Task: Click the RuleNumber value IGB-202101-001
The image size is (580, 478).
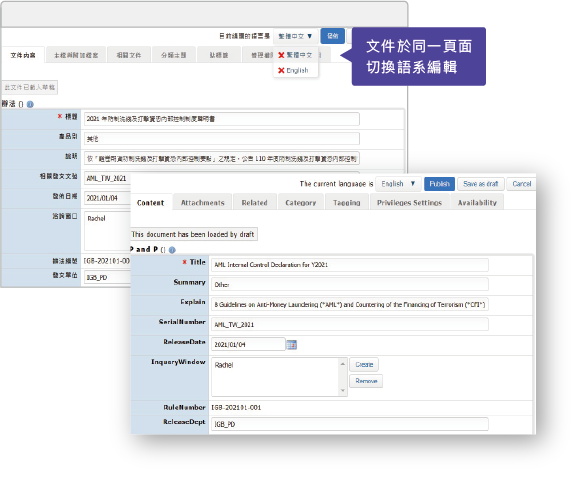Action: point(236,407)
